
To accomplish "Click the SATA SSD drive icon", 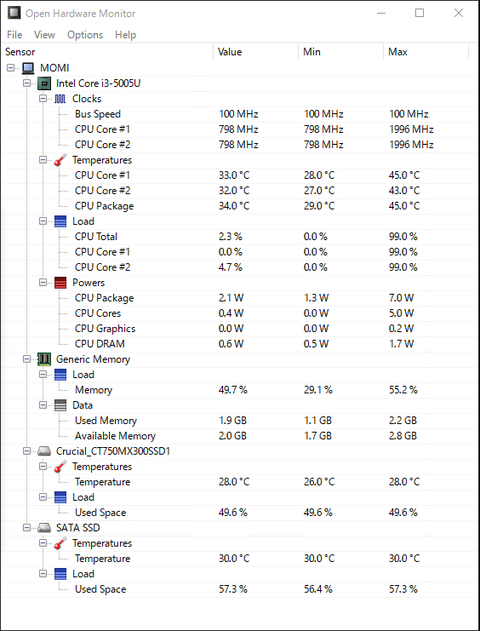I will tap(44, 528).
